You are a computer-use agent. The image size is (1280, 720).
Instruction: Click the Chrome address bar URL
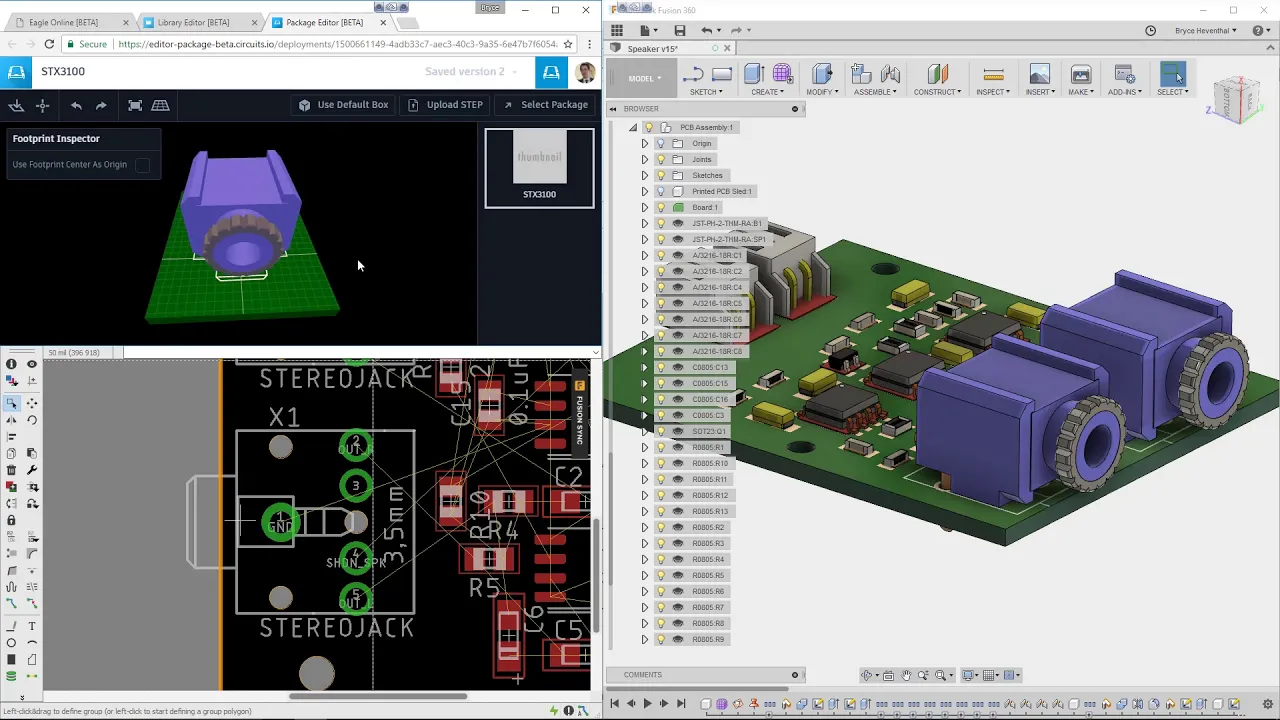pos(337,44)
